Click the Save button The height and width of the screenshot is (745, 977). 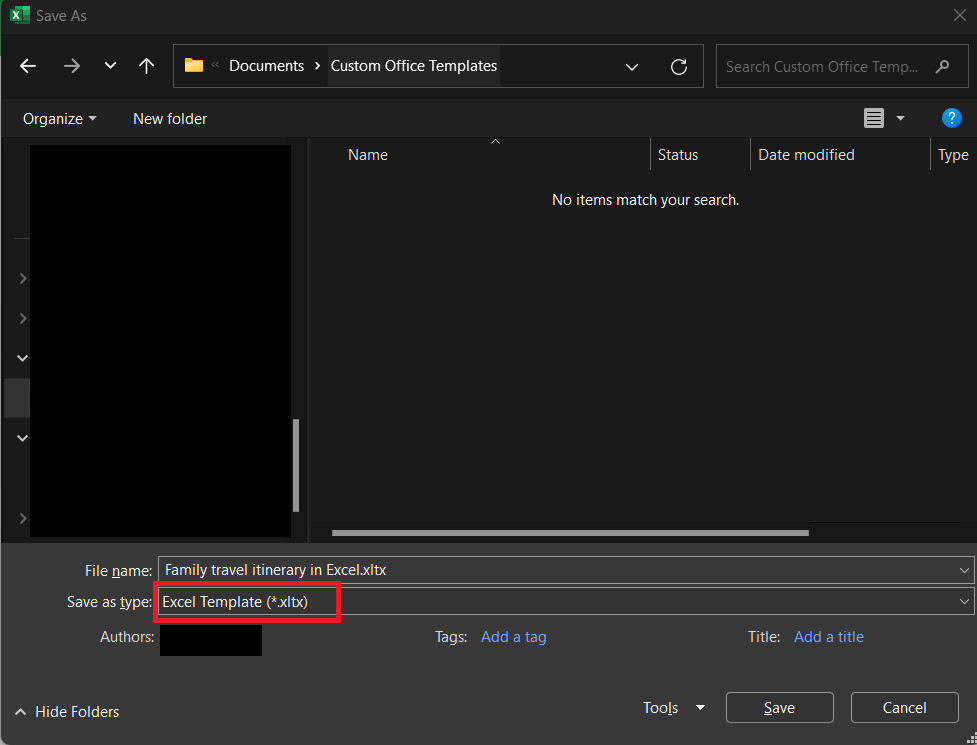pos(779,708)
